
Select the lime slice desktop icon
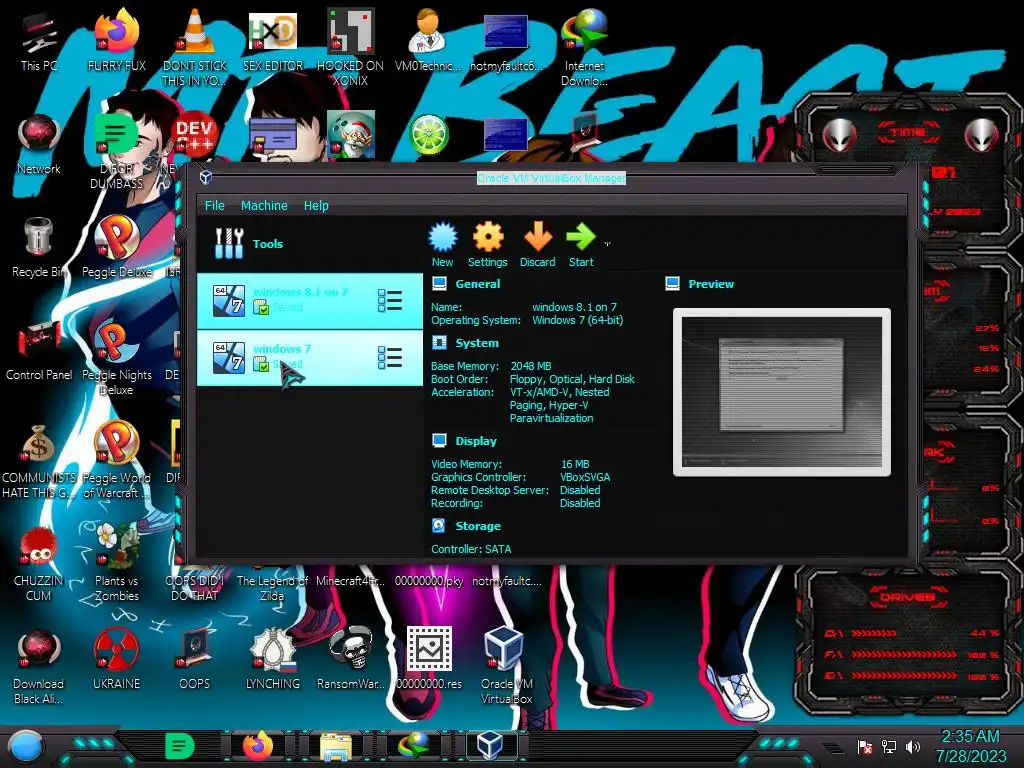coord(428,135)
